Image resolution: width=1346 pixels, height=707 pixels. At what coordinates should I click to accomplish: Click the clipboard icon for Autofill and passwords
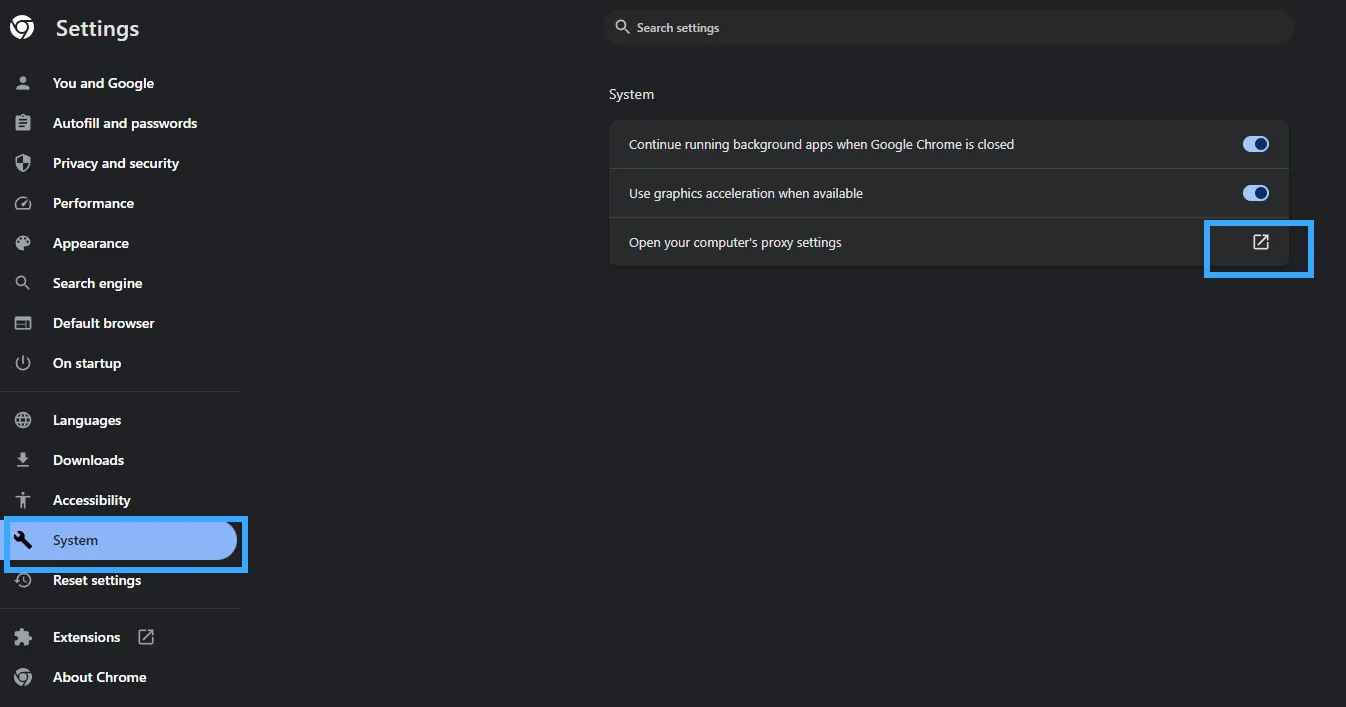click(23, 123)
